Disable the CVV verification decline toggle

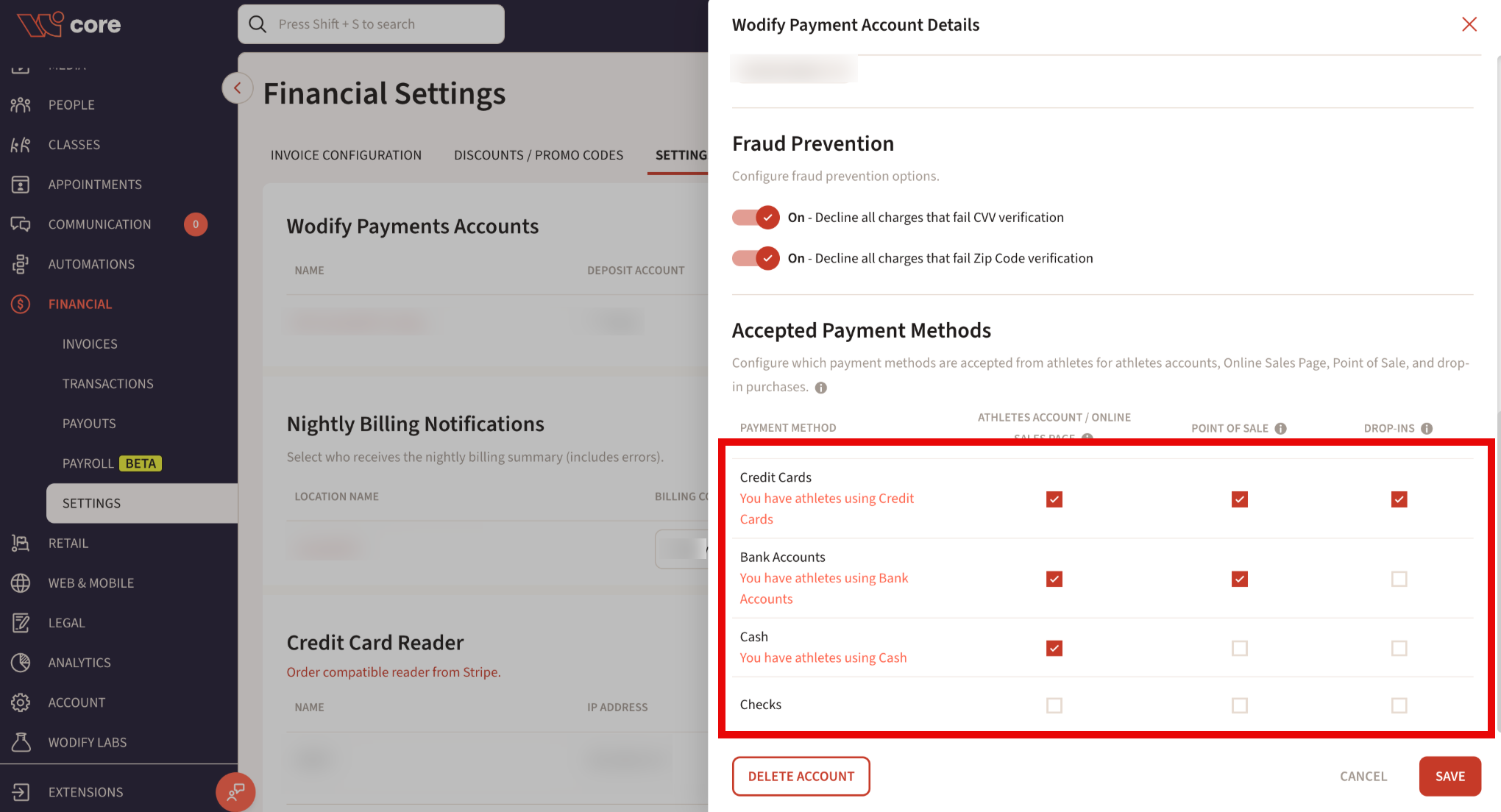(x=756, y=218)
